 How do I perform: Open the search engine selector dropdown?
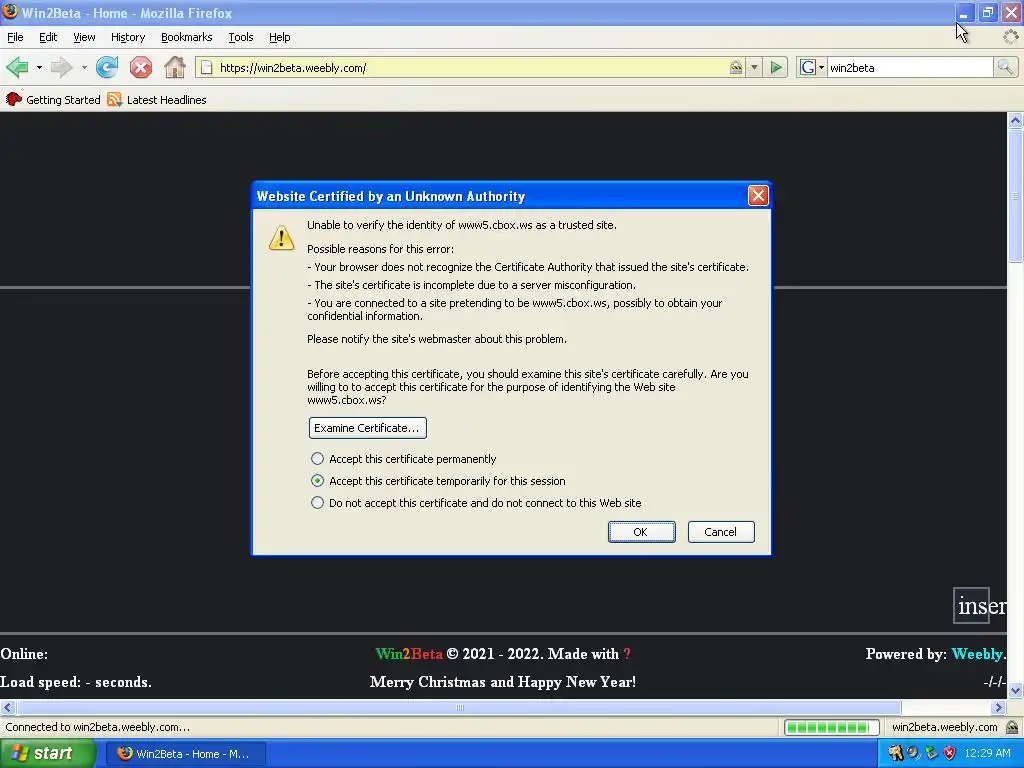(x=821, y=67)
